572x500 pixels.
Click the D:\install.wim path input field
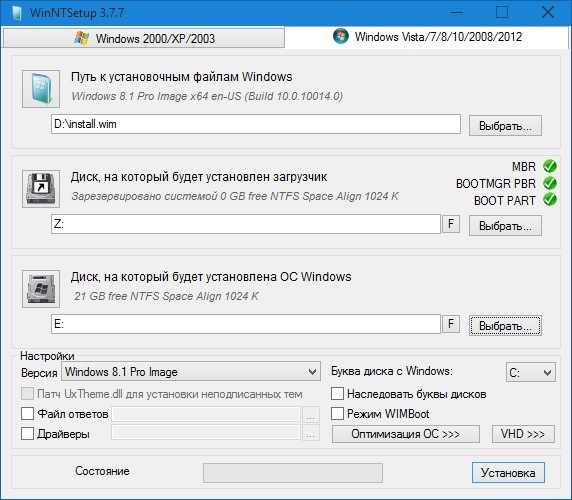(x=256, y=124)
